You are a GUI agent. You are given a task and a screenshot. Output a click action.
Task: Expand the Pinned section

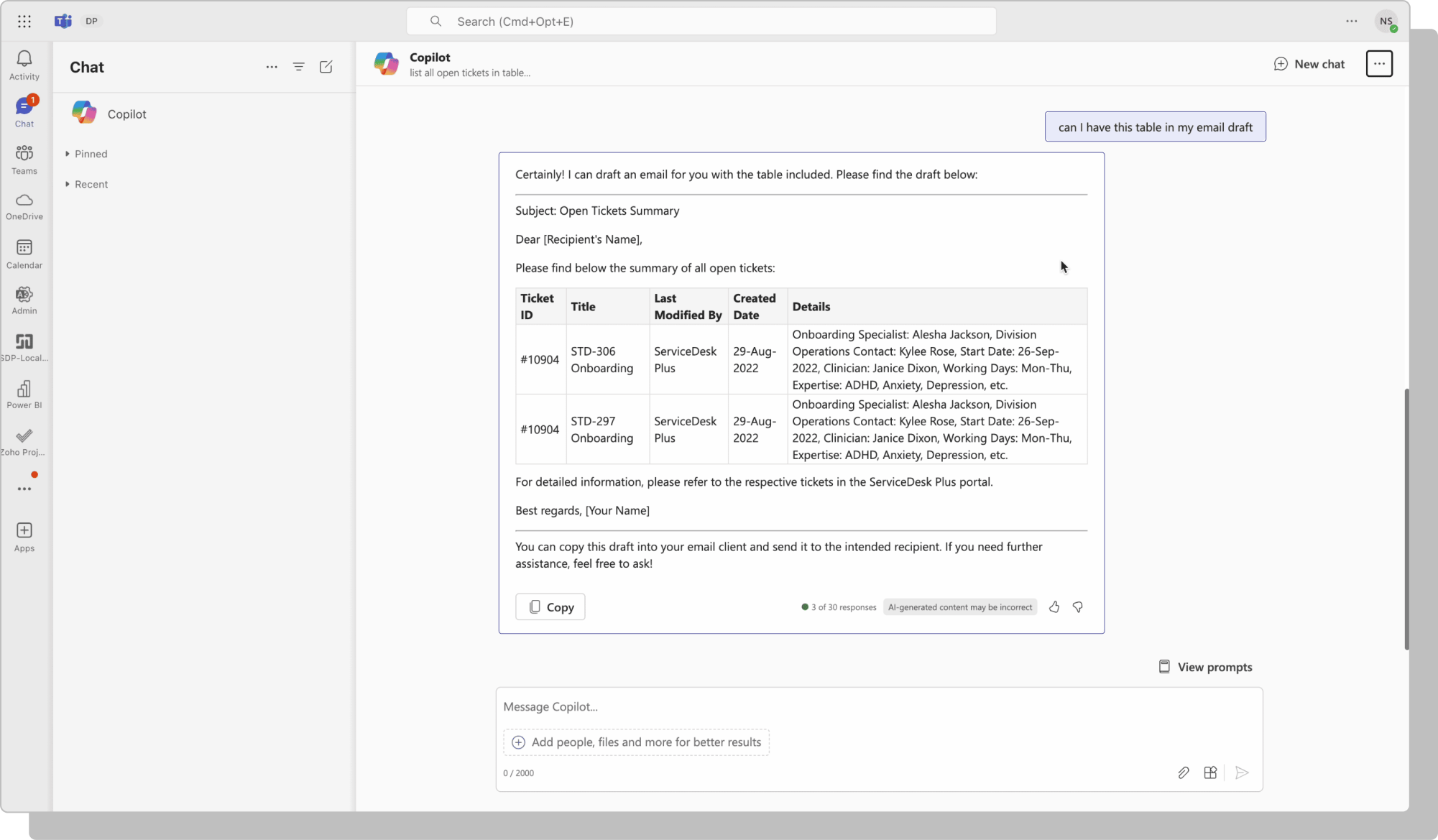click(86, 153)
